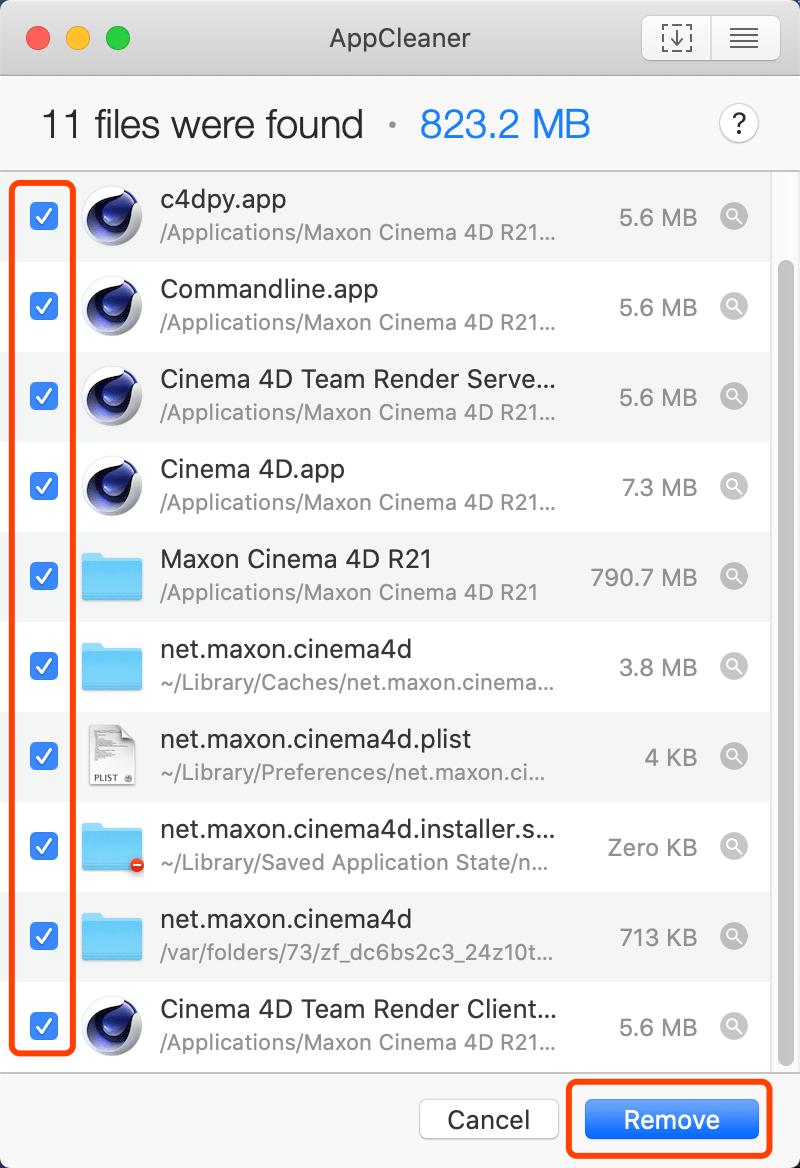Deselect the Maxon Cinema 4D R21 folder checkbox
Screen dimensions: 800x1168
click(44, 576)
